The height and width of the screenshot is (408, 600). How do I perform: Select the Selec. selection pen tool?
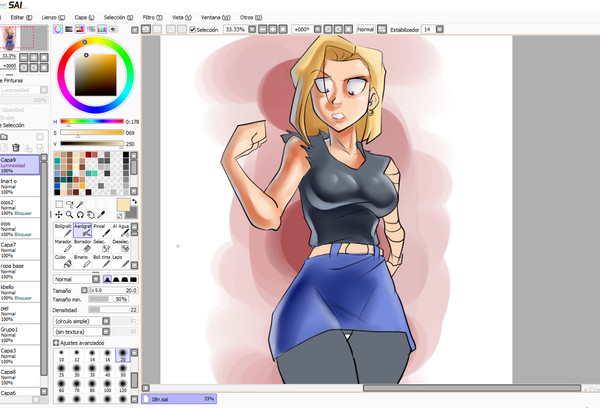[101, 246]
